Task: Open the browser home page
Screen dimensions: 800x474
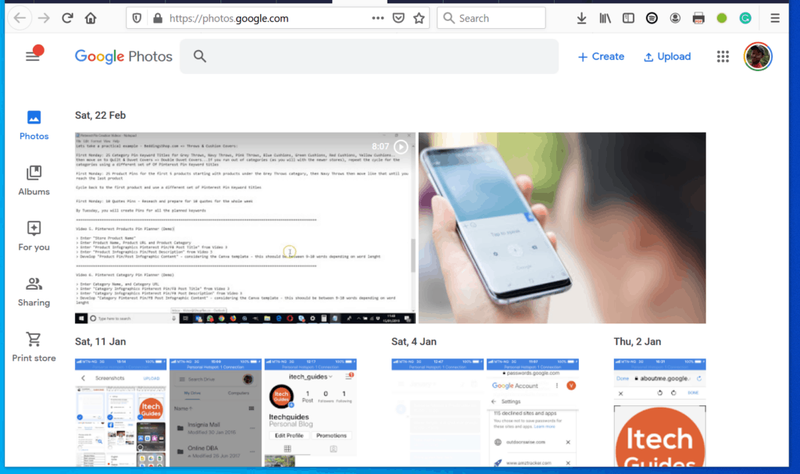Action: click(x=90, y=18)
